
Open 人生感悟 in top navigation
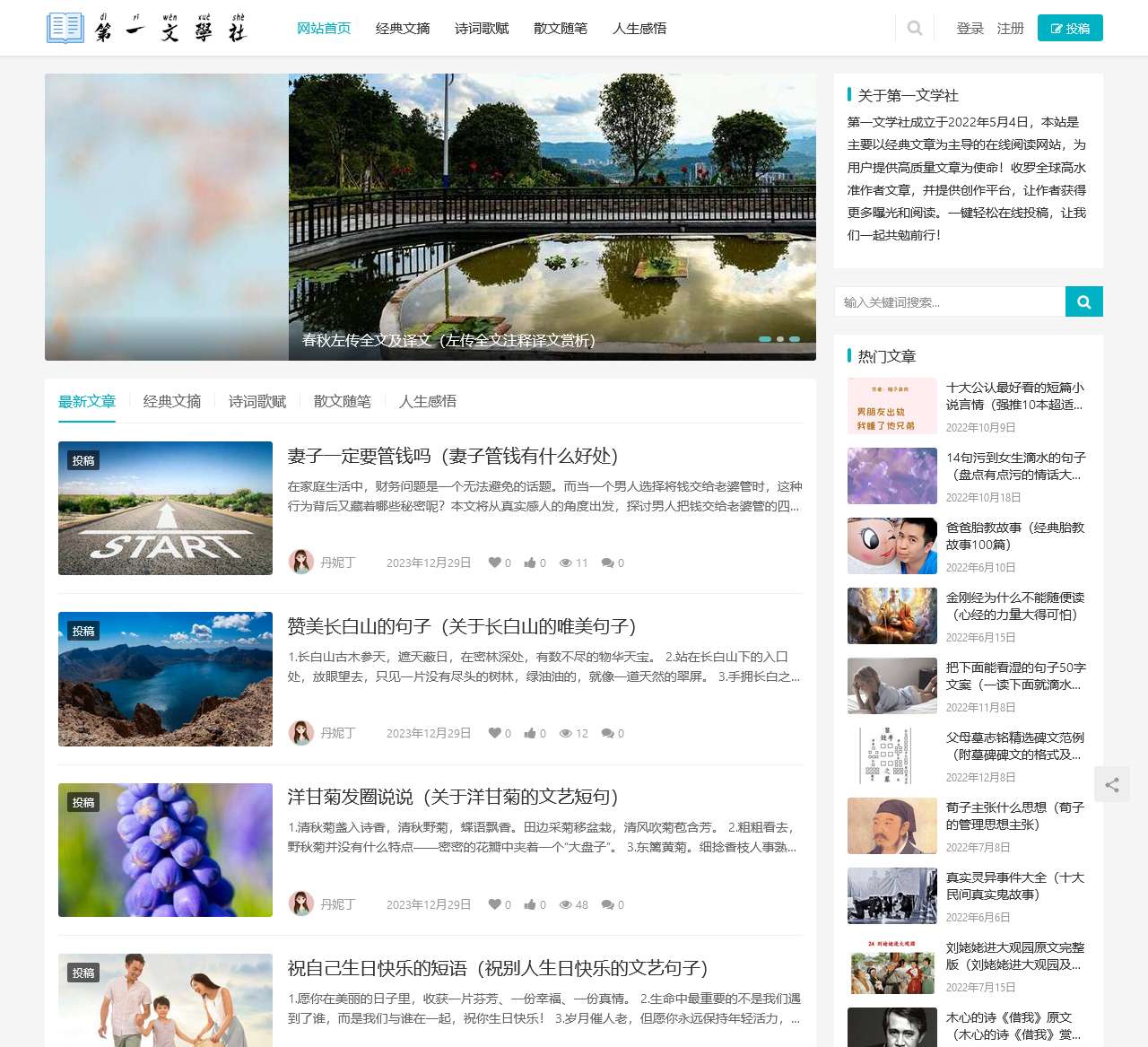point(639,29)
